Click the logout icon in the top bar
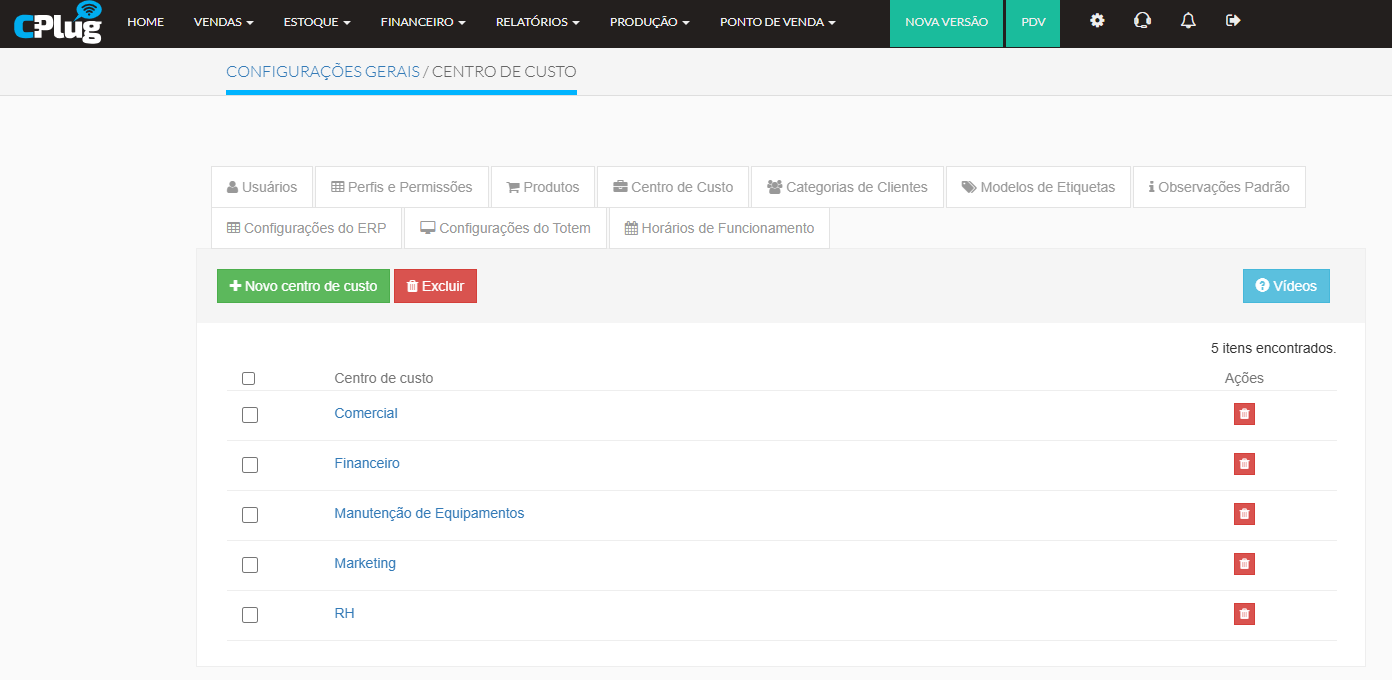This screenshot has width=1392, height=680. 1233,21
